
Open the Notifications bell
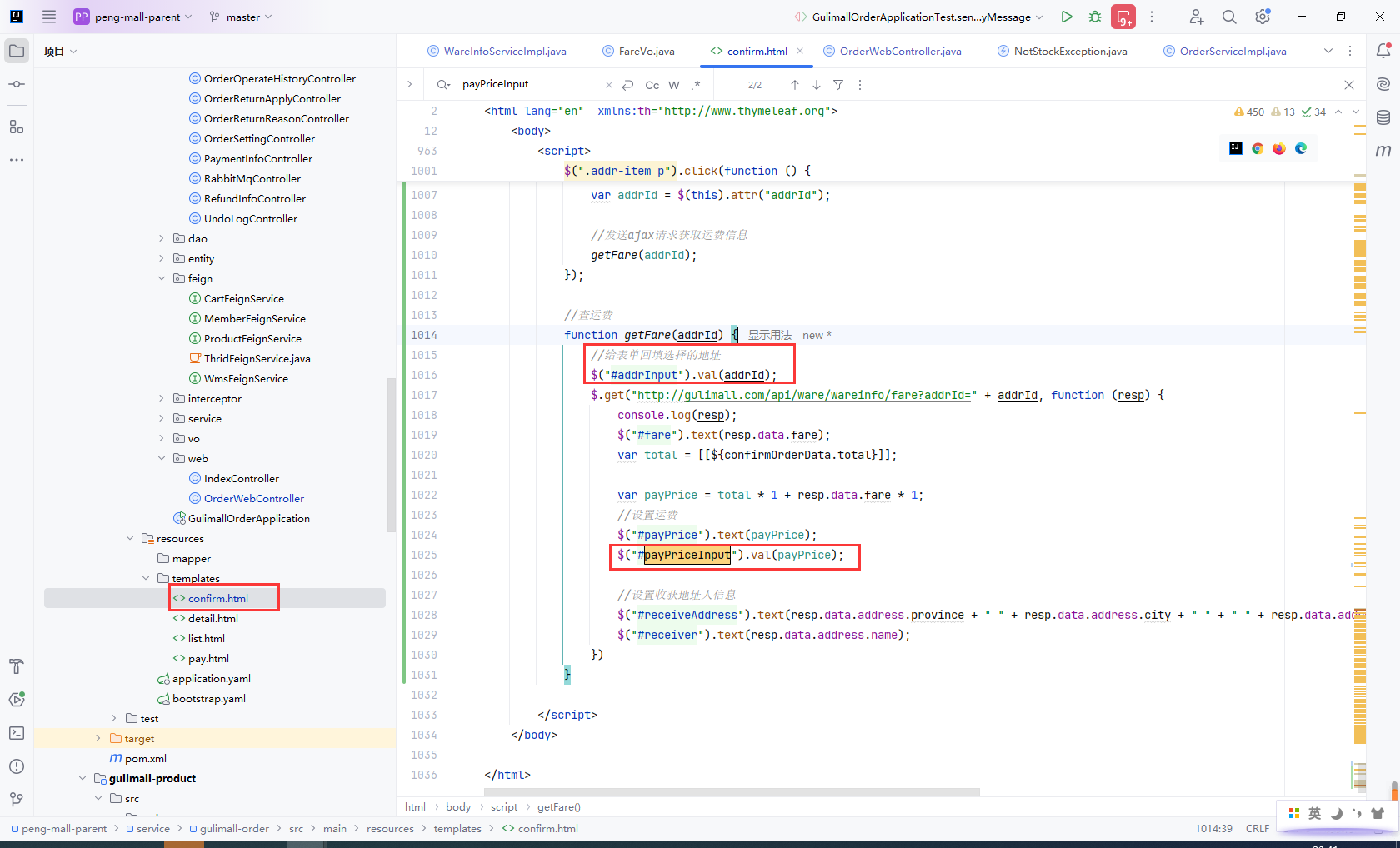click(x=1383, y=51)
